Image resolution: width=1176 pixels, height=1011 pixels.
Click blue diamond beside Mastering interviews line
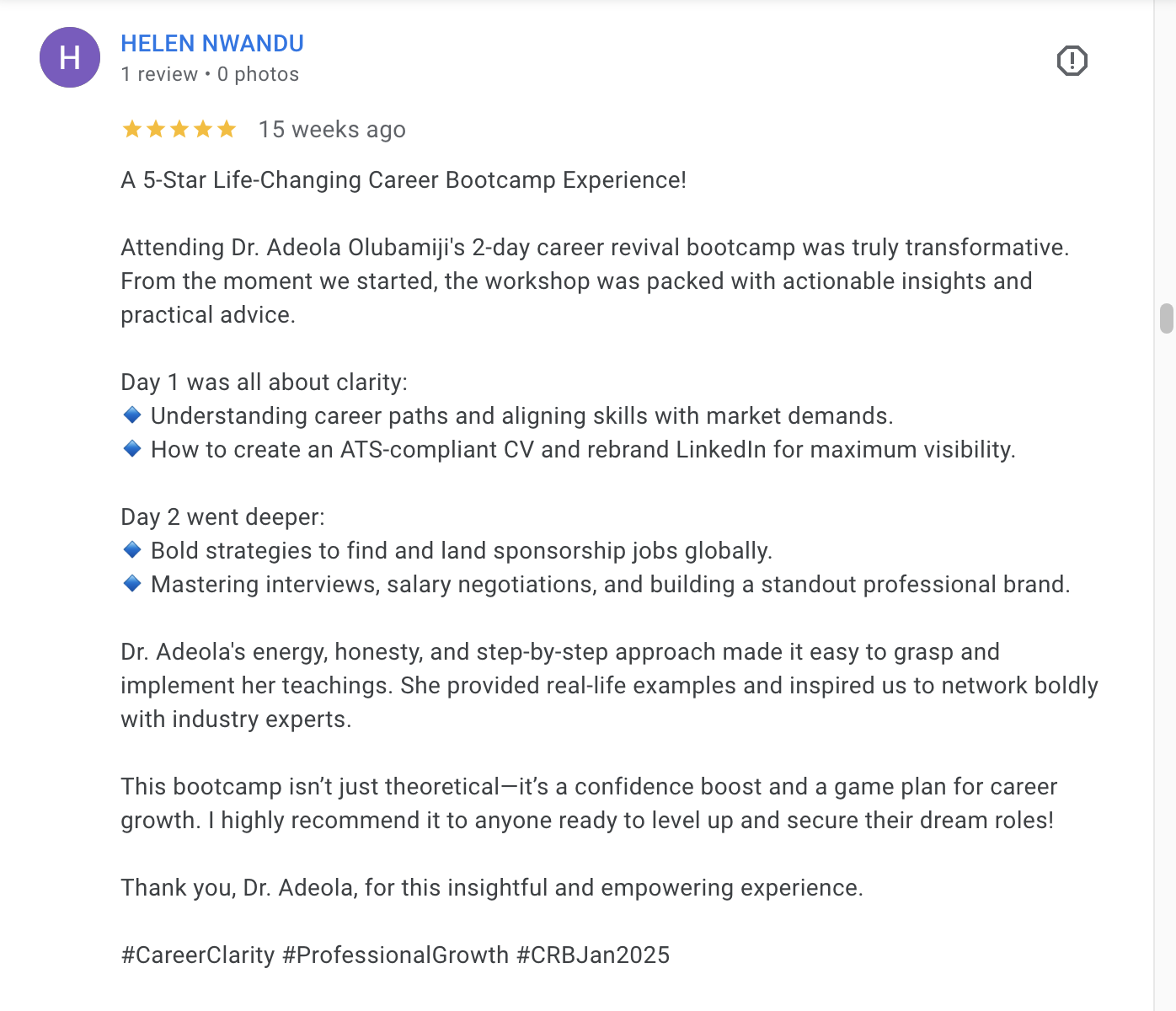tap(132, 583)
